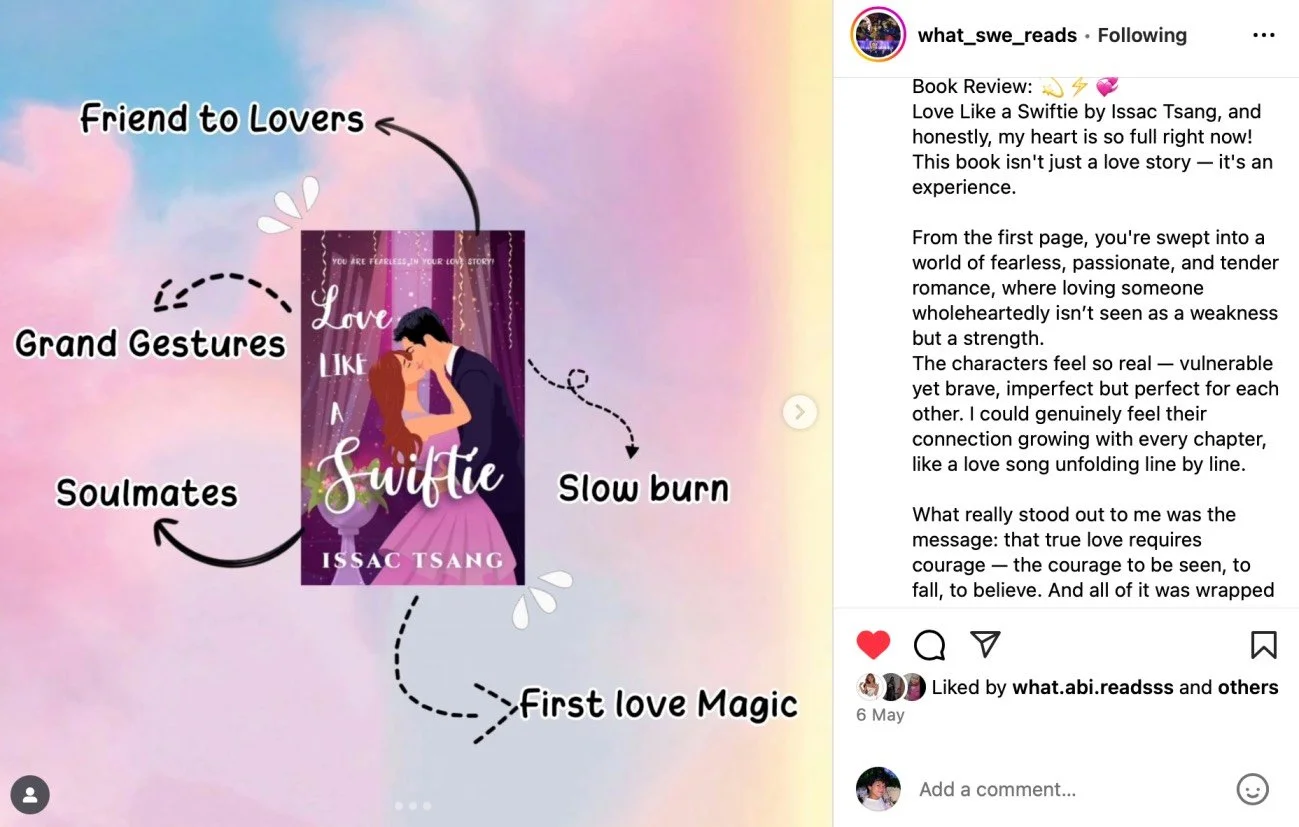Save the post with the bookmark icon
1299x827 pixels.
[1263, 645]
